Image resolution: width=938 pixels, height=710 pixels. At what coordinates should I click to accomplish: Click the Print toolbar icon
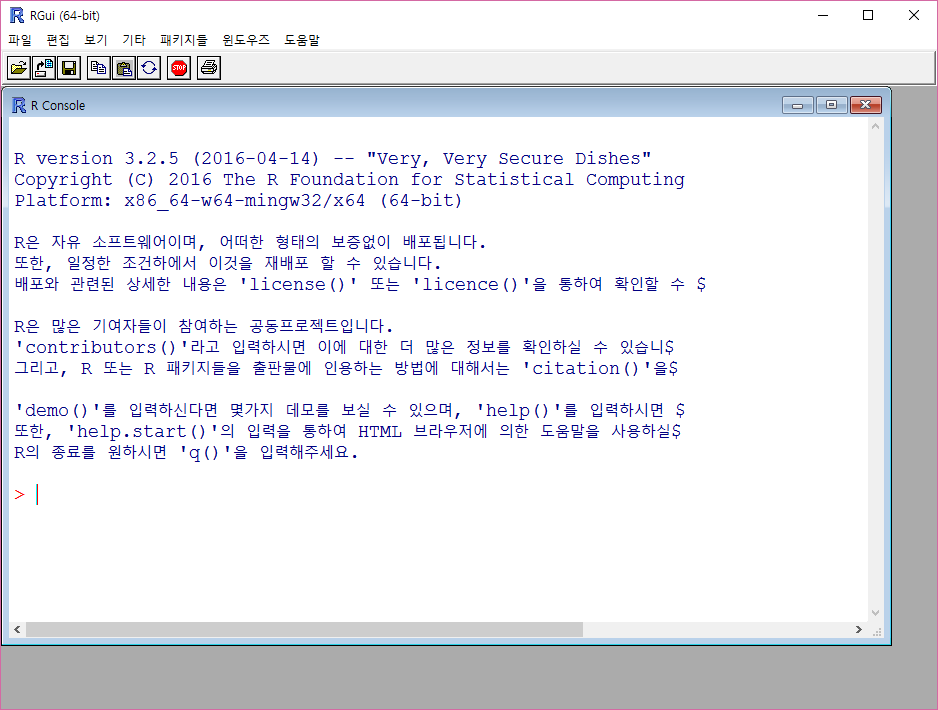pos(209,68)
